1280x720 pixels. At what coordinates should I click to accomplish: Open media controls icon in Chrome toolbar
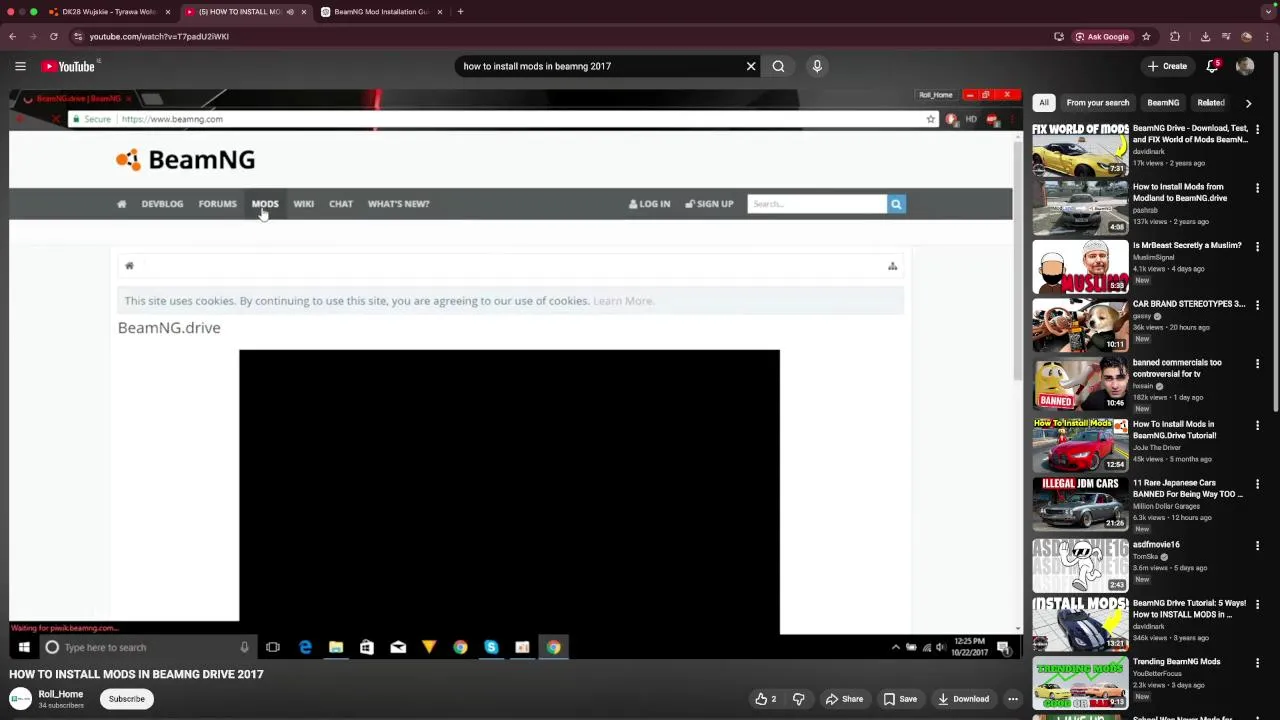tap(1225, 36)
